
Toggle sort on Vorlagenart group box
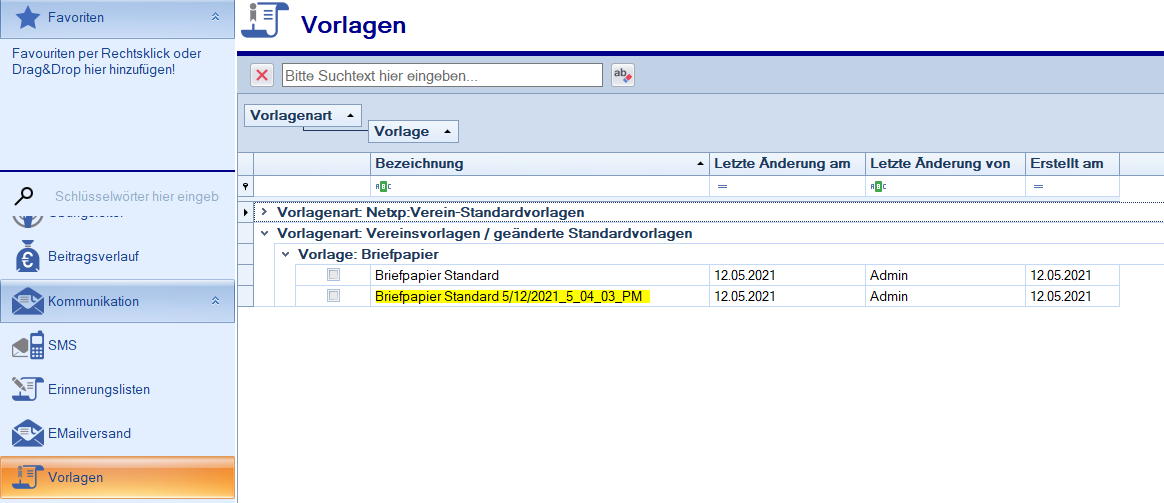click(x=303, y=115)
